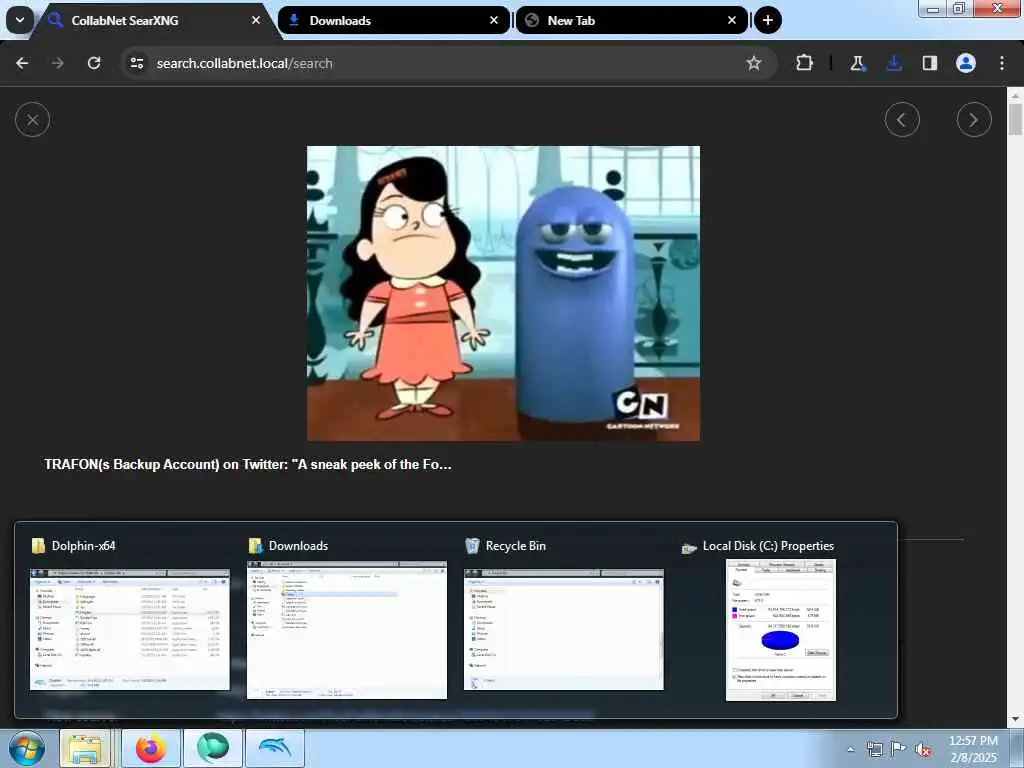
Task: Close the image detail view
Action: (33, 120)
